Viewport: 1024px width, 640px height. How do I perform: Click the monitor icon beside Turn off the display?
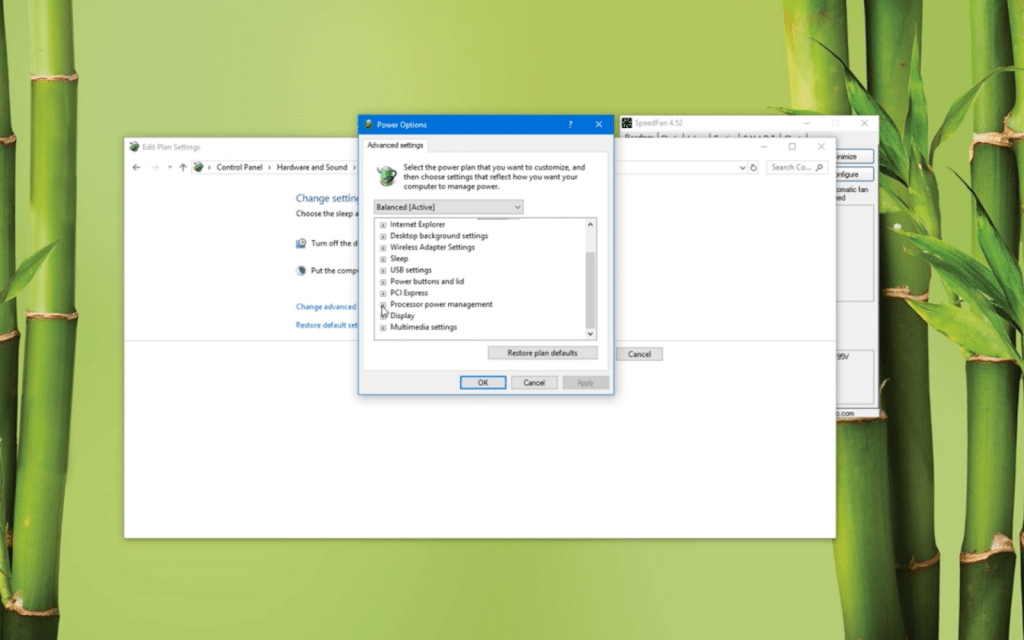301,243
